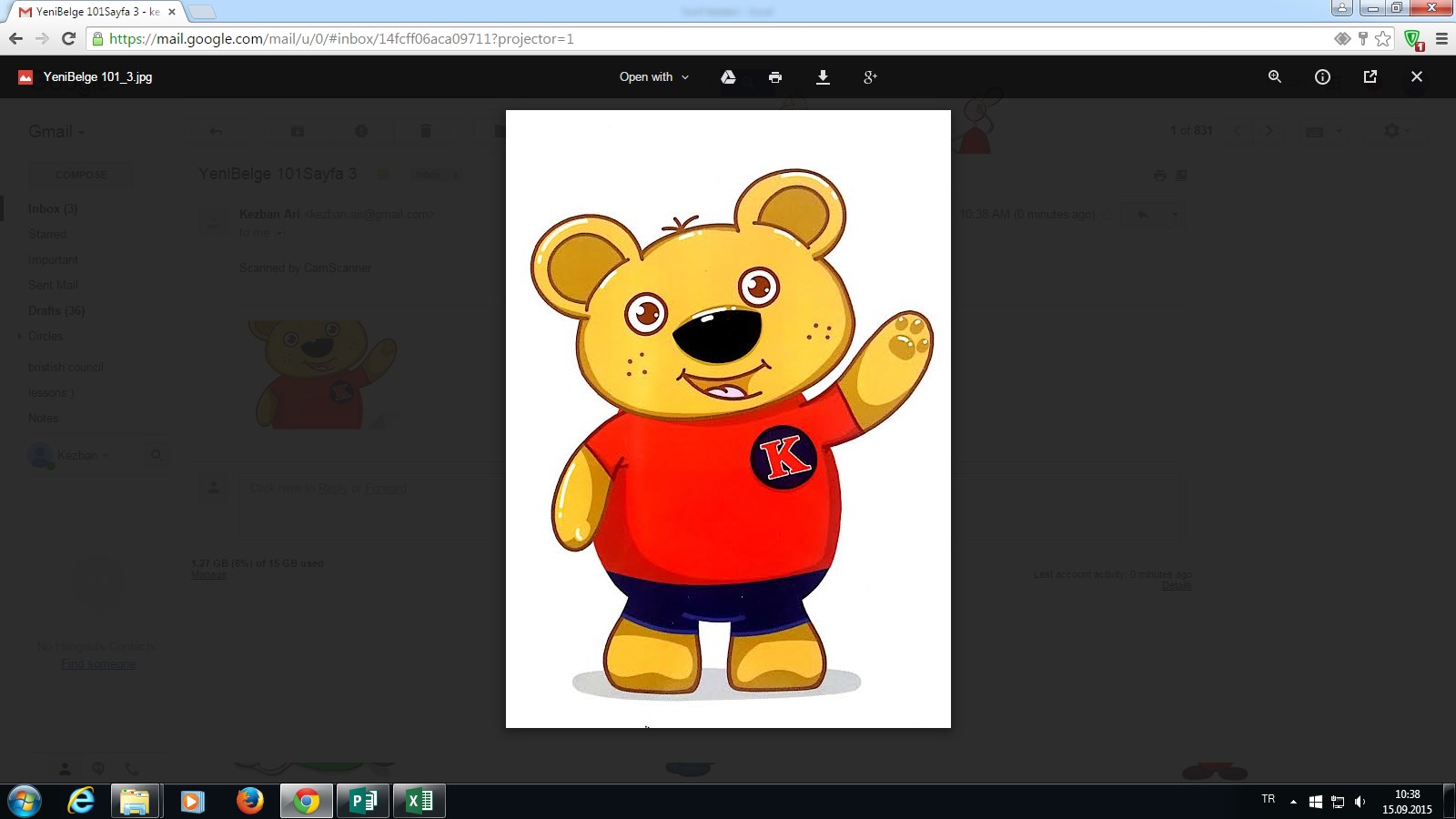Open the 'Open with' dropdown menu
Image resolution: width=1456 pixels, height=819 pixels.
(654, 77)
